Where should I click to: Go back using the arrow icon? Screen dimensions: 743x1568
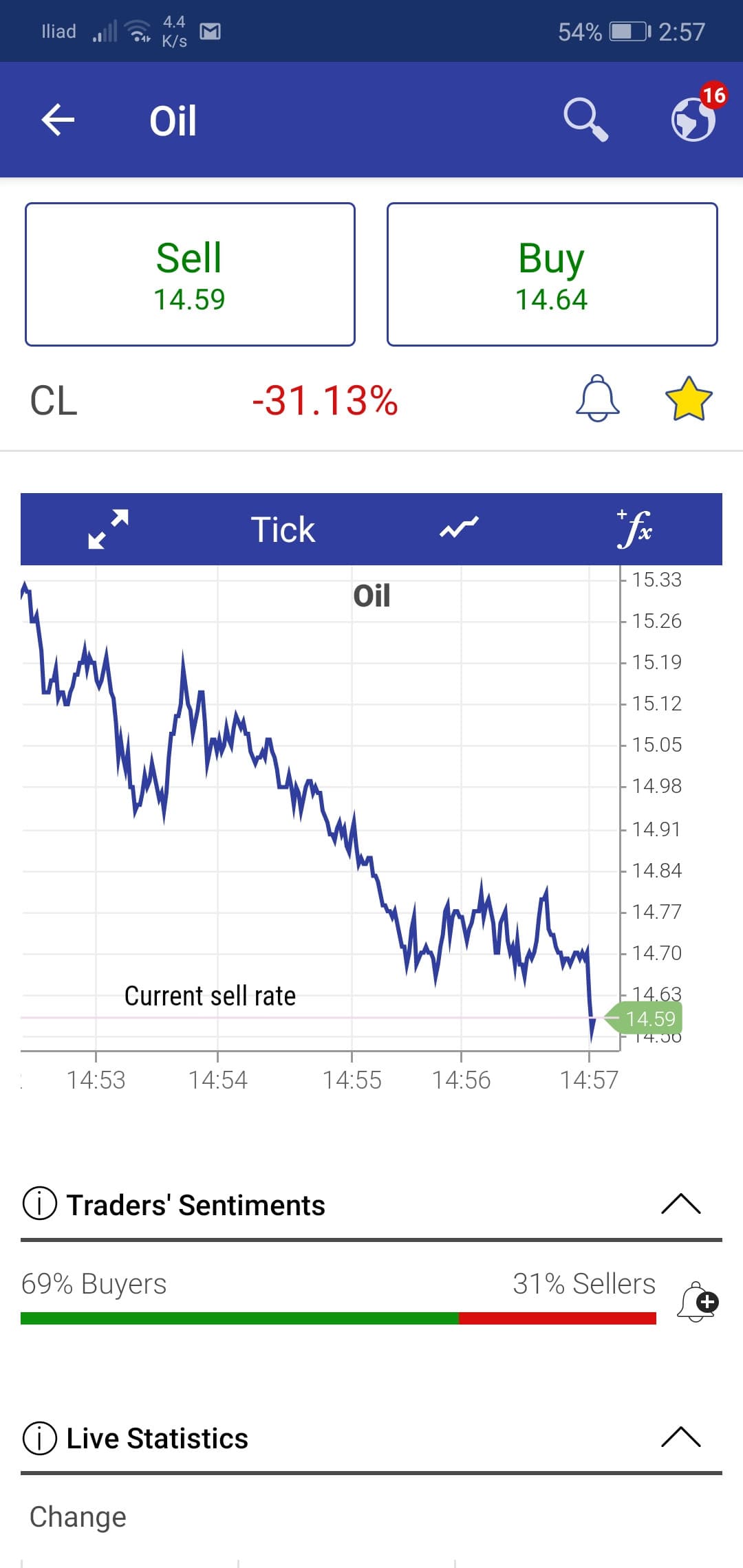click(x=58, y=120)
